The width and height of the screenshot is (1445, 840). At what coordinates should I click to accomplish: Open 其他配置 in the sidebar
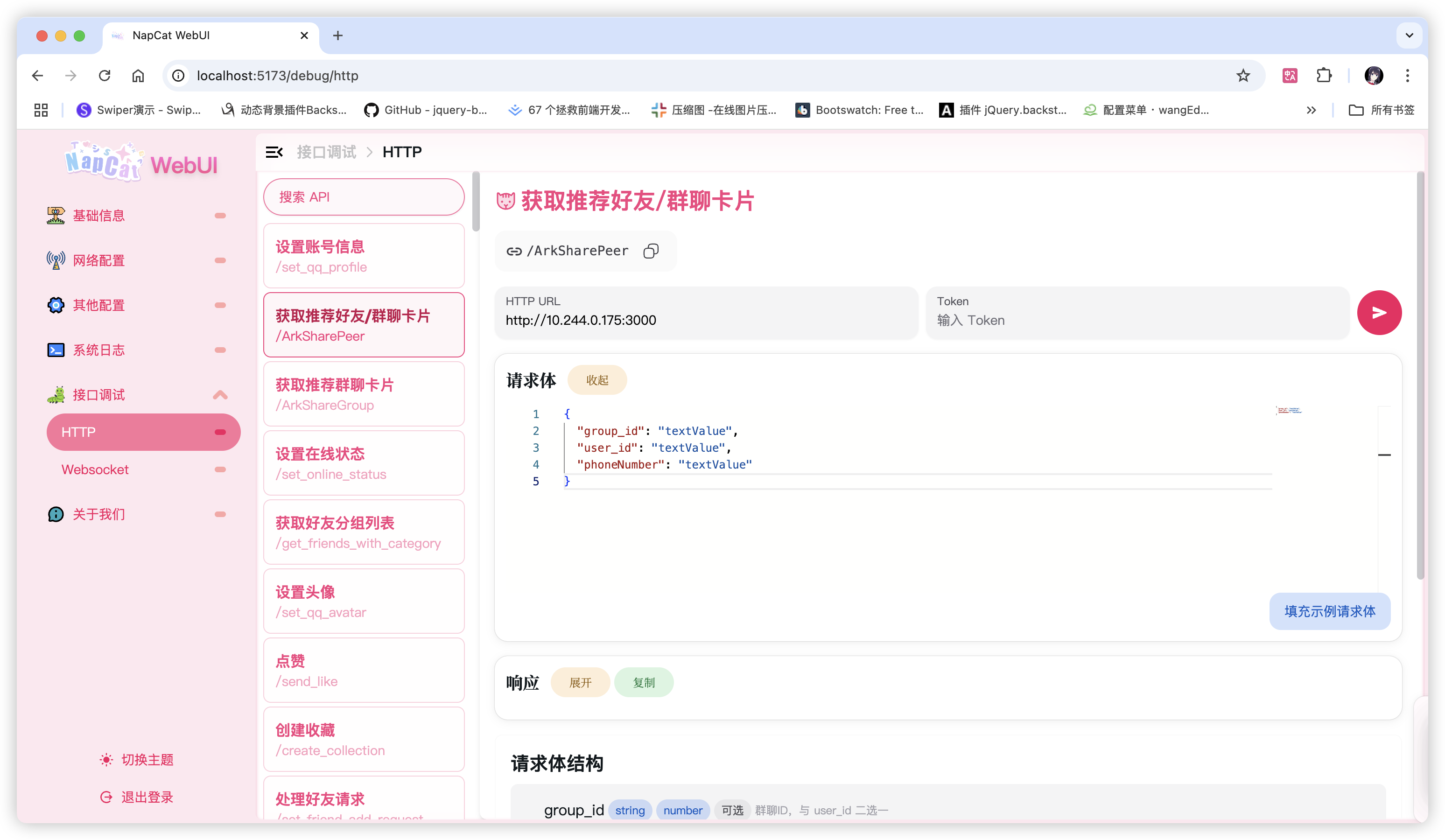(x=136, y=305)
